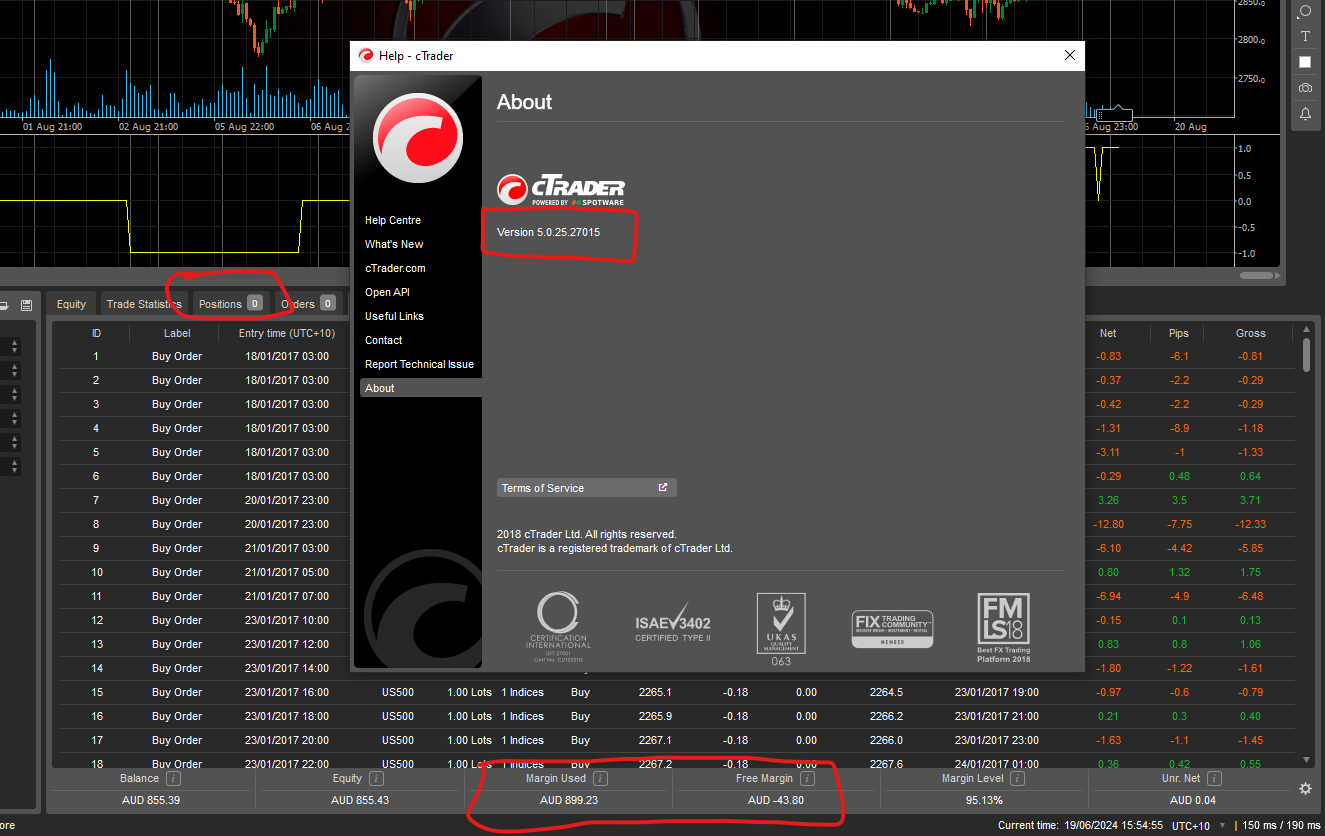This screenshot has height=836, width=1325.
Task: Sort by the Entry time (UTC+10) column
Action: (x=287, y=333)
